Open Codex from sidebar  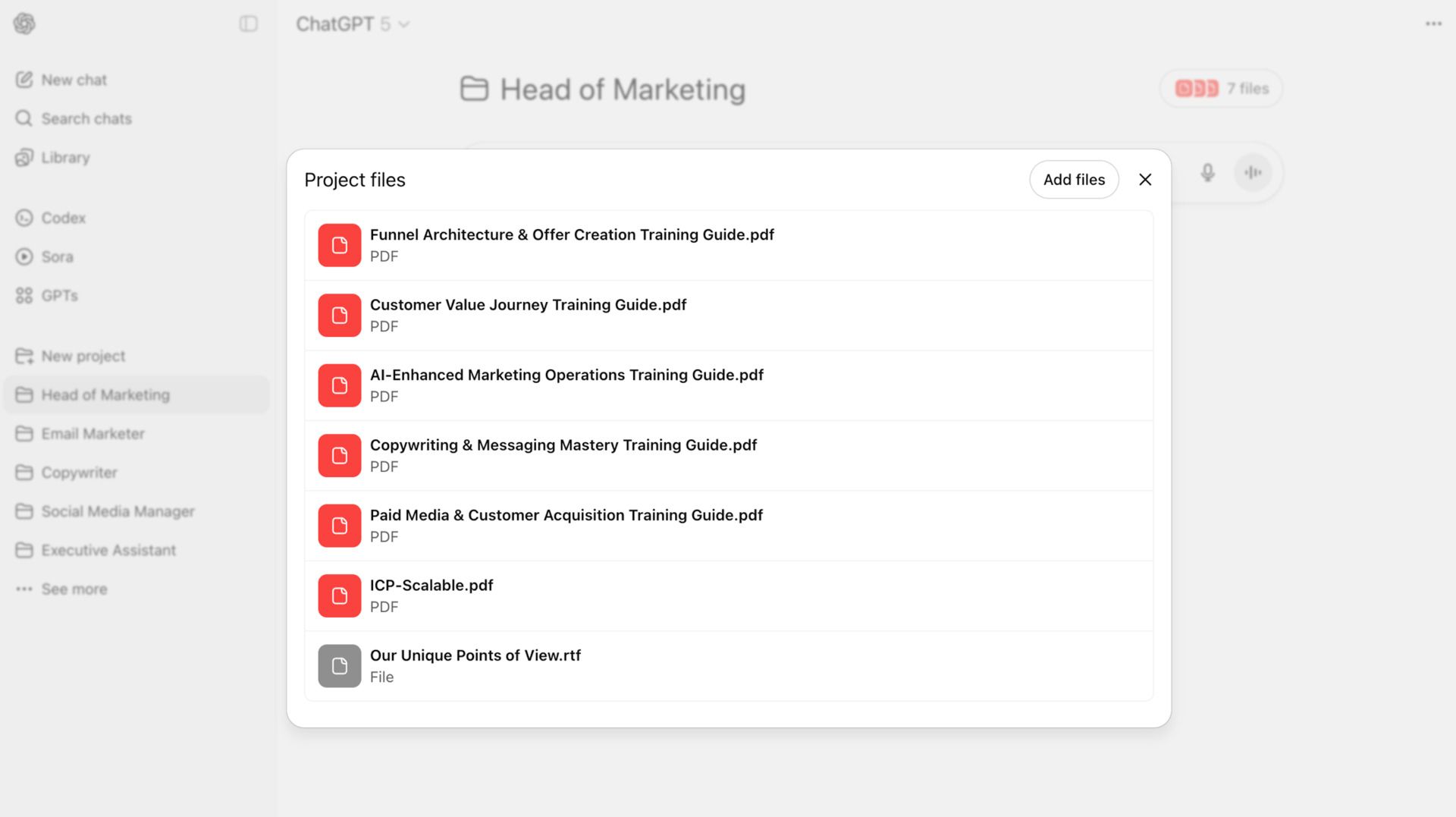[x=51, y=218]
